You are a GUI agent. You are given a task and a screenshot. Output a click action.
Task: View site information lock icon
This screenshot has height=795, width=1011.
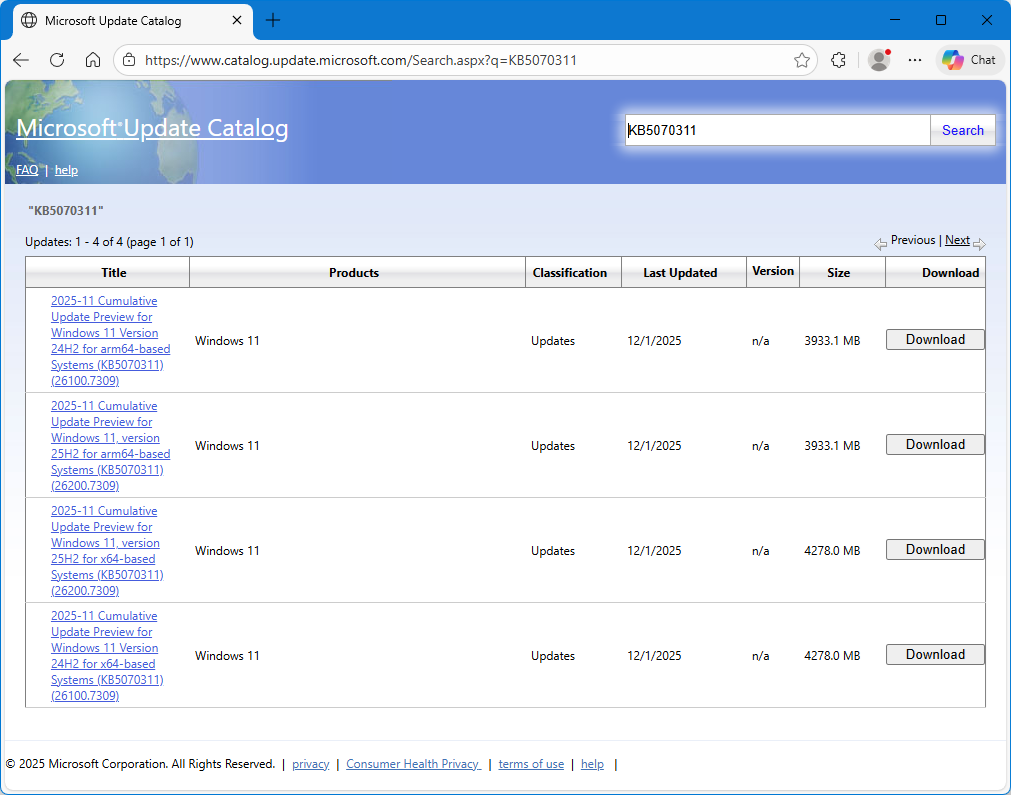pos(129,60)
